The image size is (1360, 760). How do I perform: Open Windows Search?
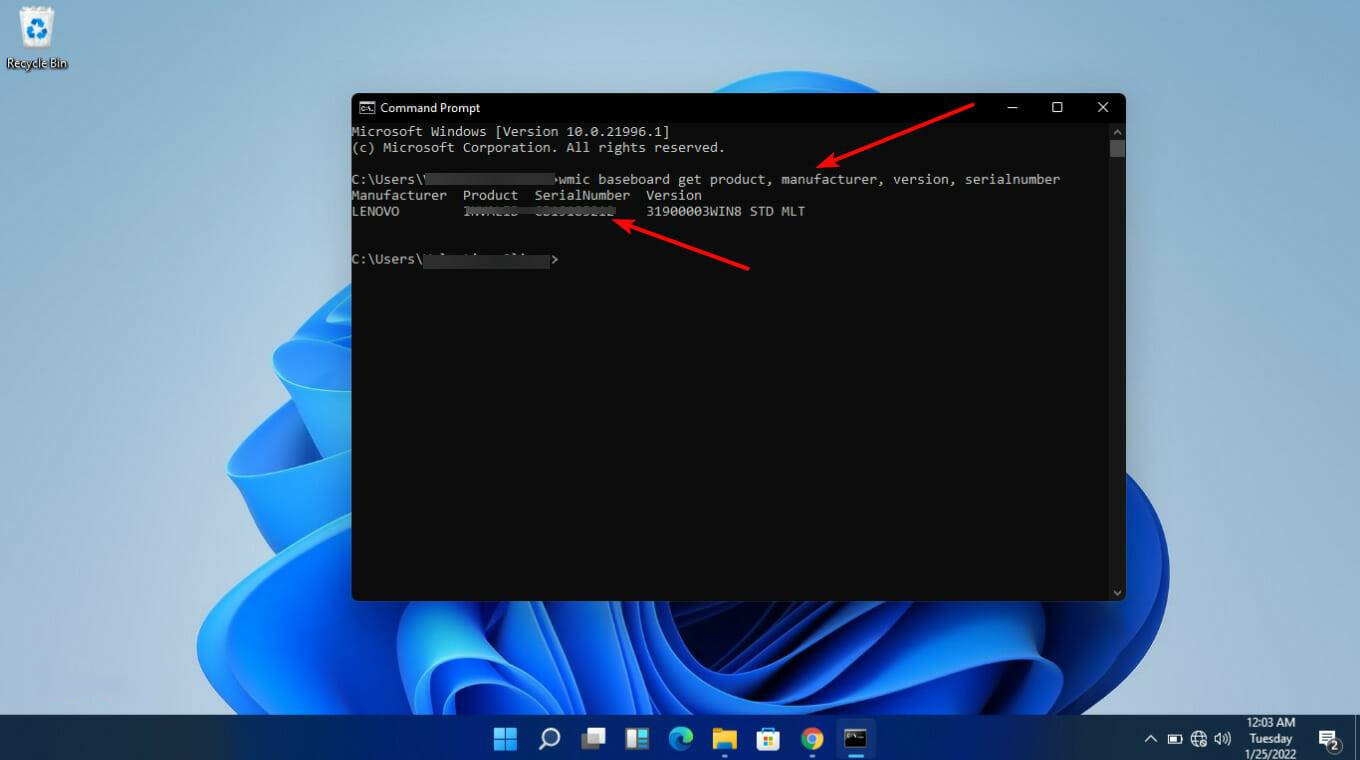pos(549,738)
